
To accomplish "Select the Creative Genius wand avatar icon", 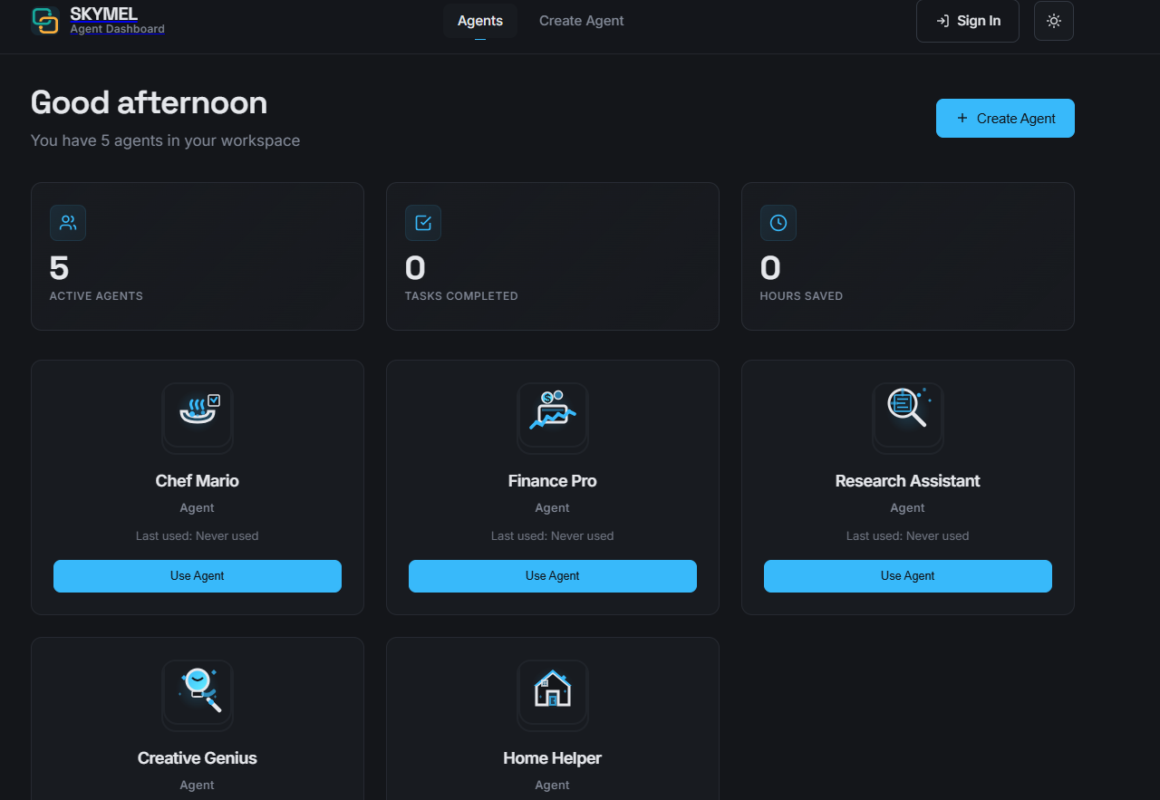I will coord(197,694).
